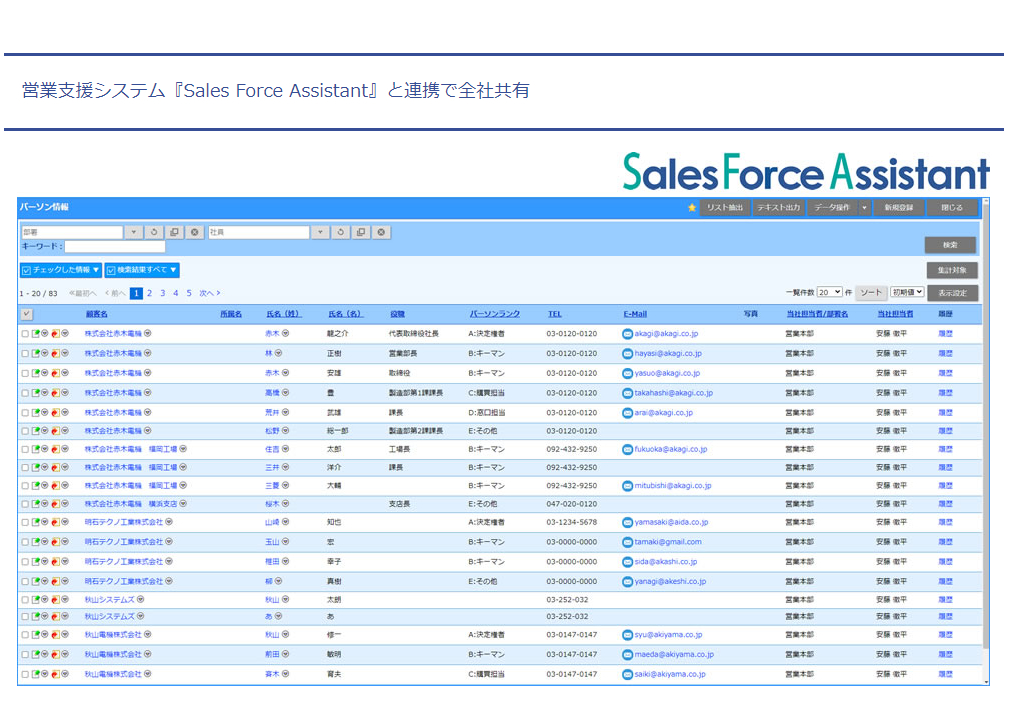Sort by the 顧客名 column header

click(x=96, y=314)
